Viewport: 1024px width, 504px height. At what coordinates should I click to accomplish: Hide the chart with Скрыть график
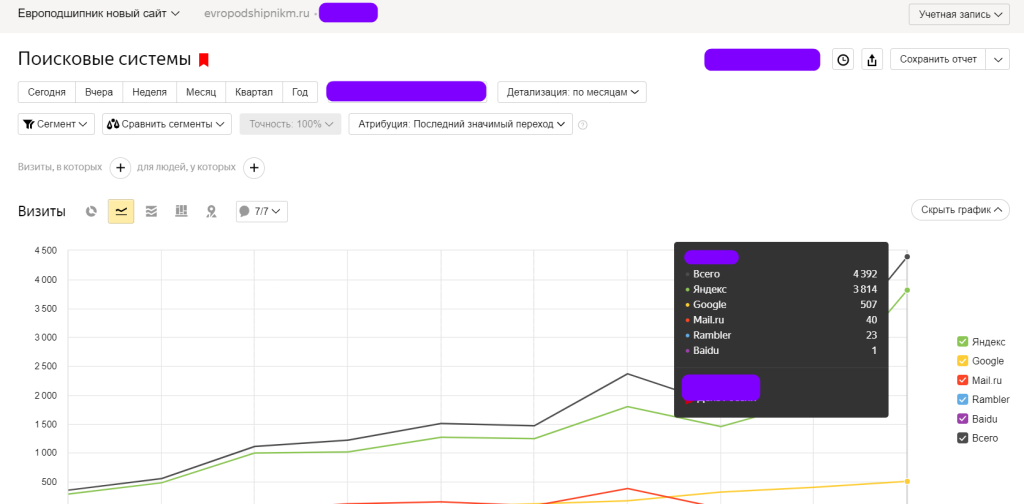tap(960, 210)
